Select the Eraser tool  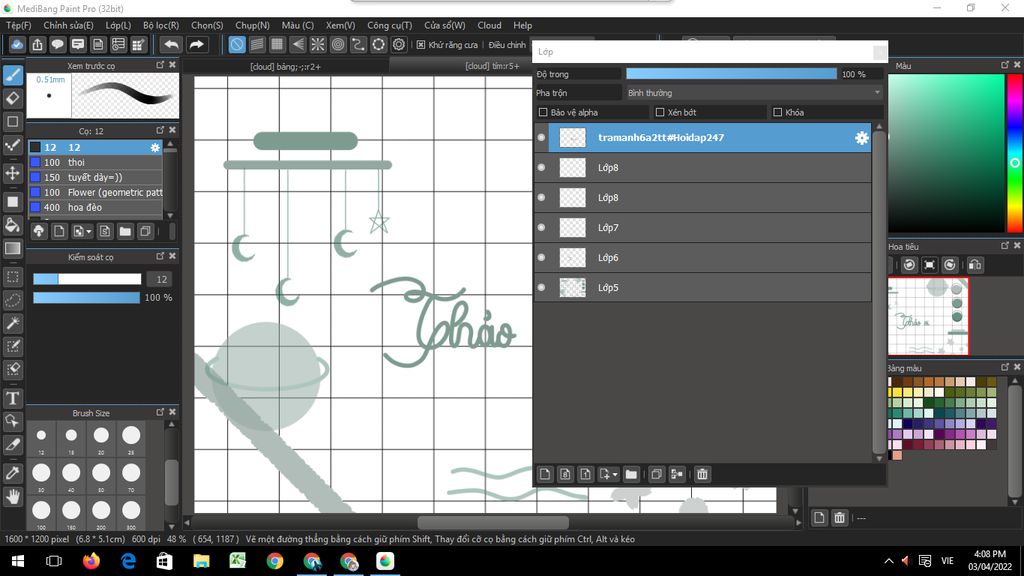coord(12,99)
